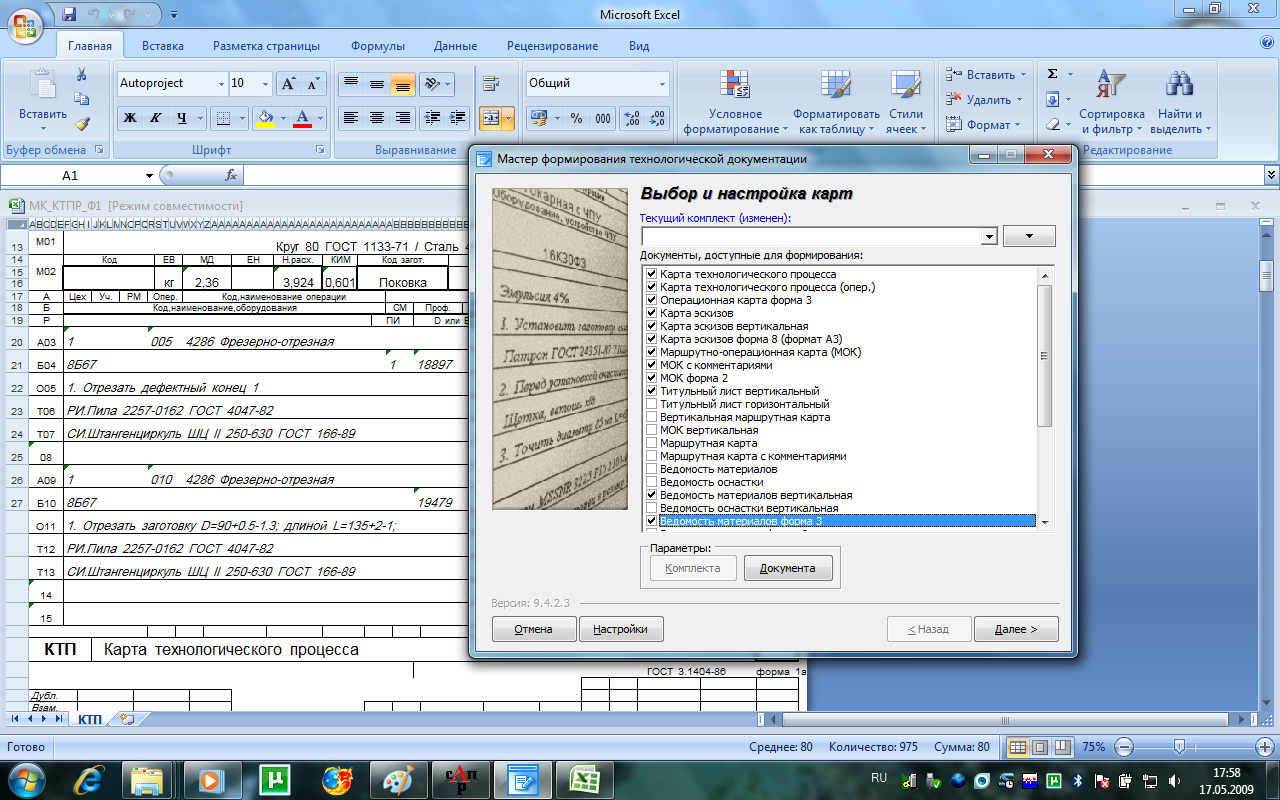
Task: Click the Далее > button
Action: coord(1014,629)
